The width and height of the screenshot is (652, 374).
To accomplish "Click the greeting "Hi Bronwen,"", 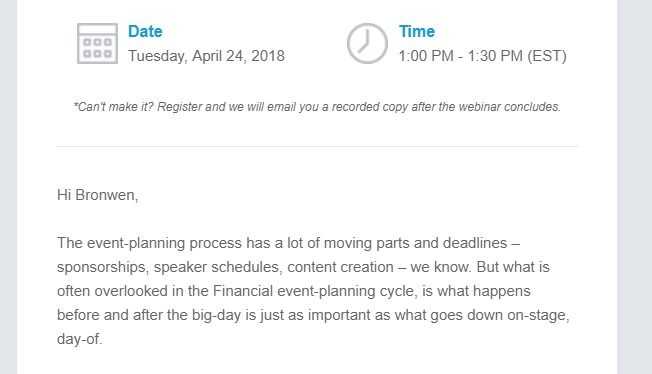I will [97, 195].
